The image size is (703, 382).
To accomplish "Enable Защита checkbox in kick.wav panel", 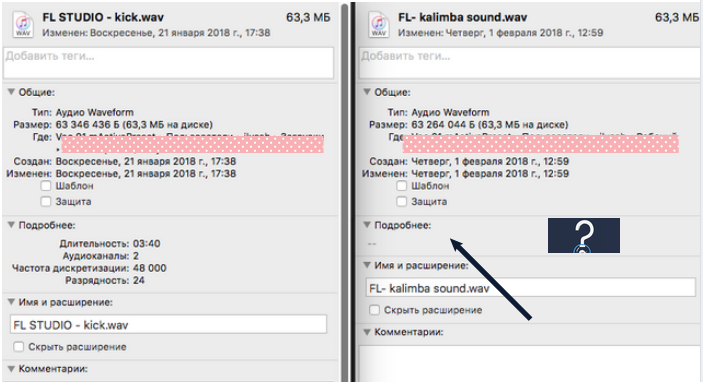I will 46,201.
